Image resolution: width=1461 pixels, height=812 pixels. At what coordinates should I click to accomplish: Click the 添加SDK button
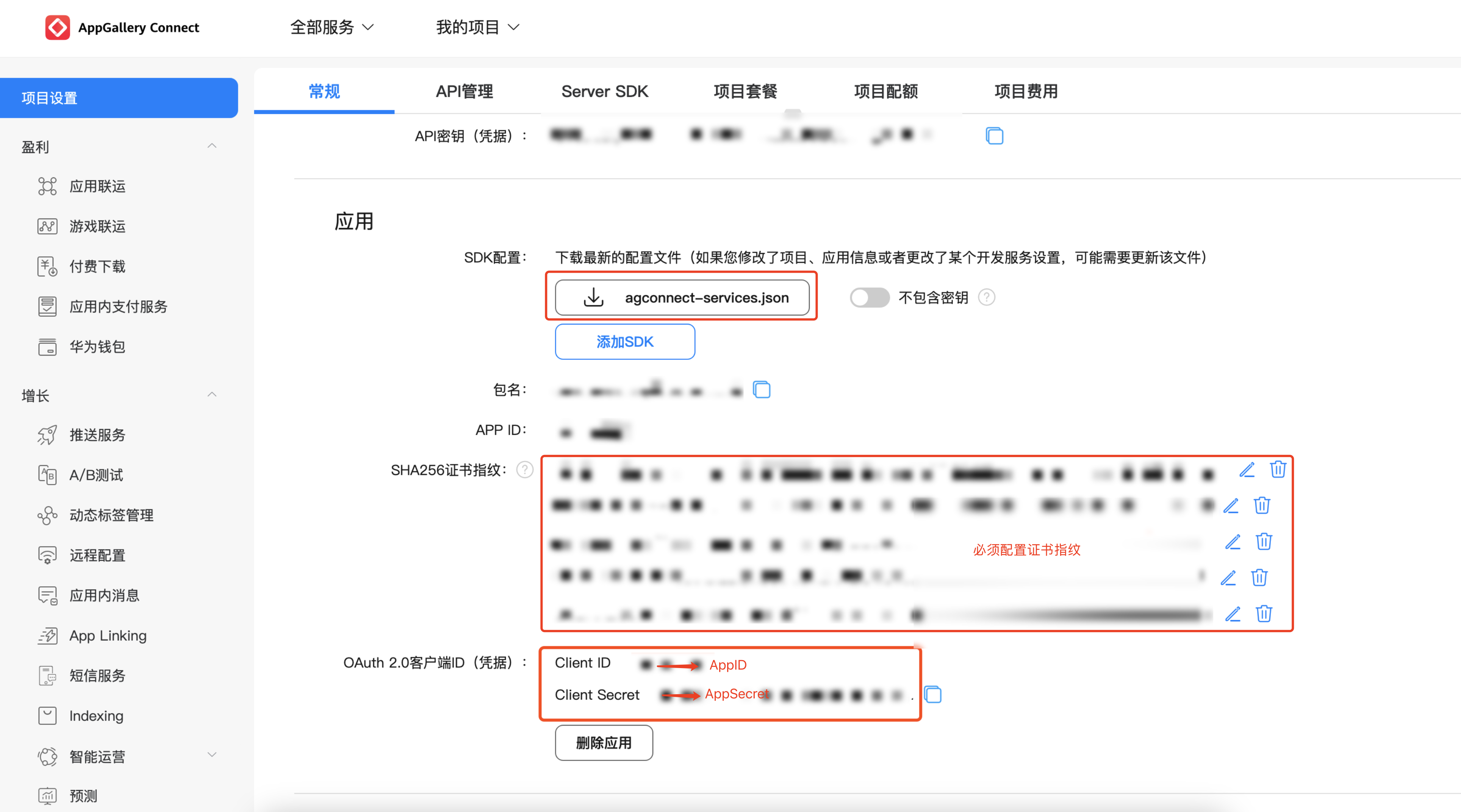click(x=625, y=342)
